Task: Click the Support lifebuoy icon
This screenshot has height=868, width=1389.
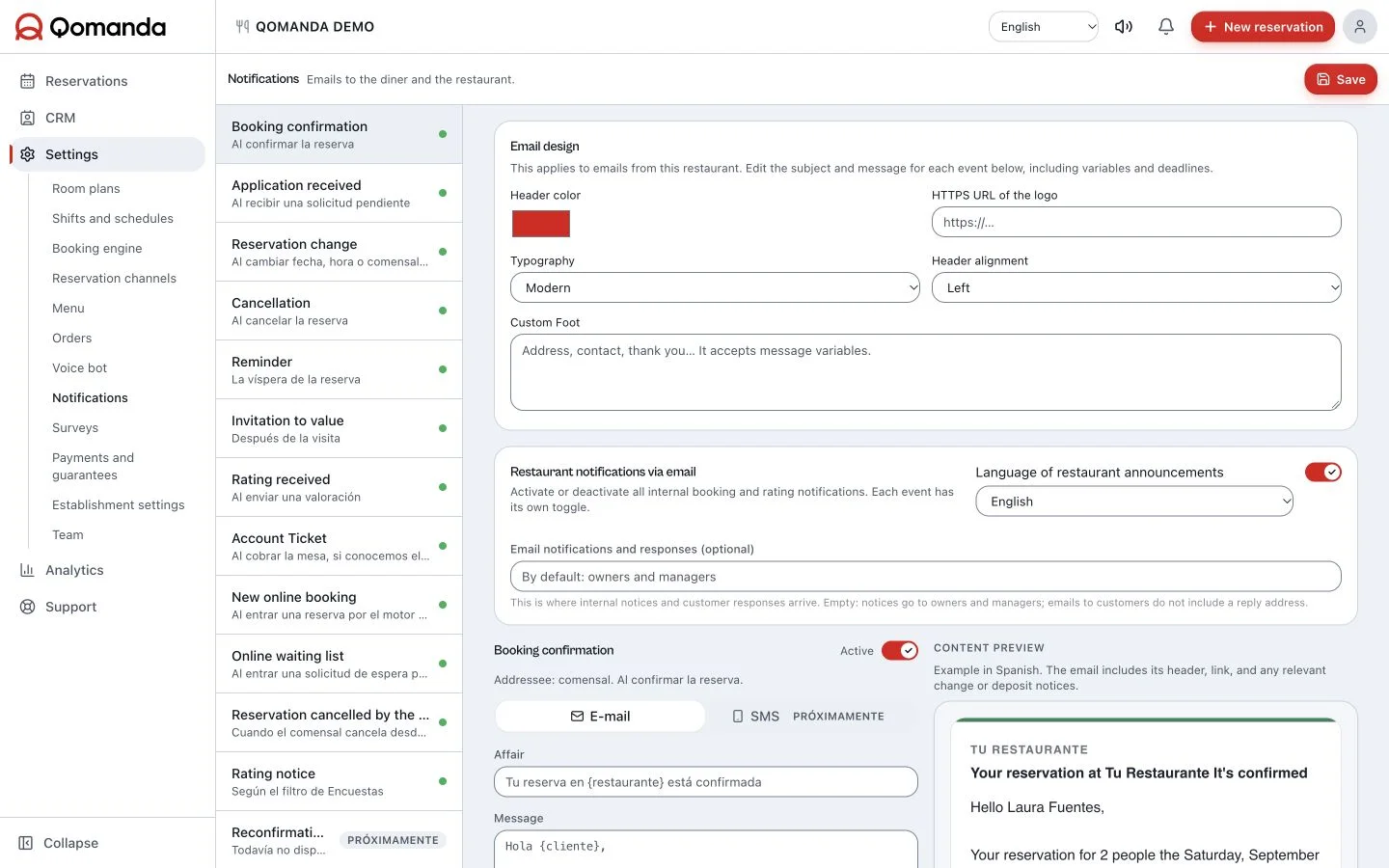Action: point(27,607)
